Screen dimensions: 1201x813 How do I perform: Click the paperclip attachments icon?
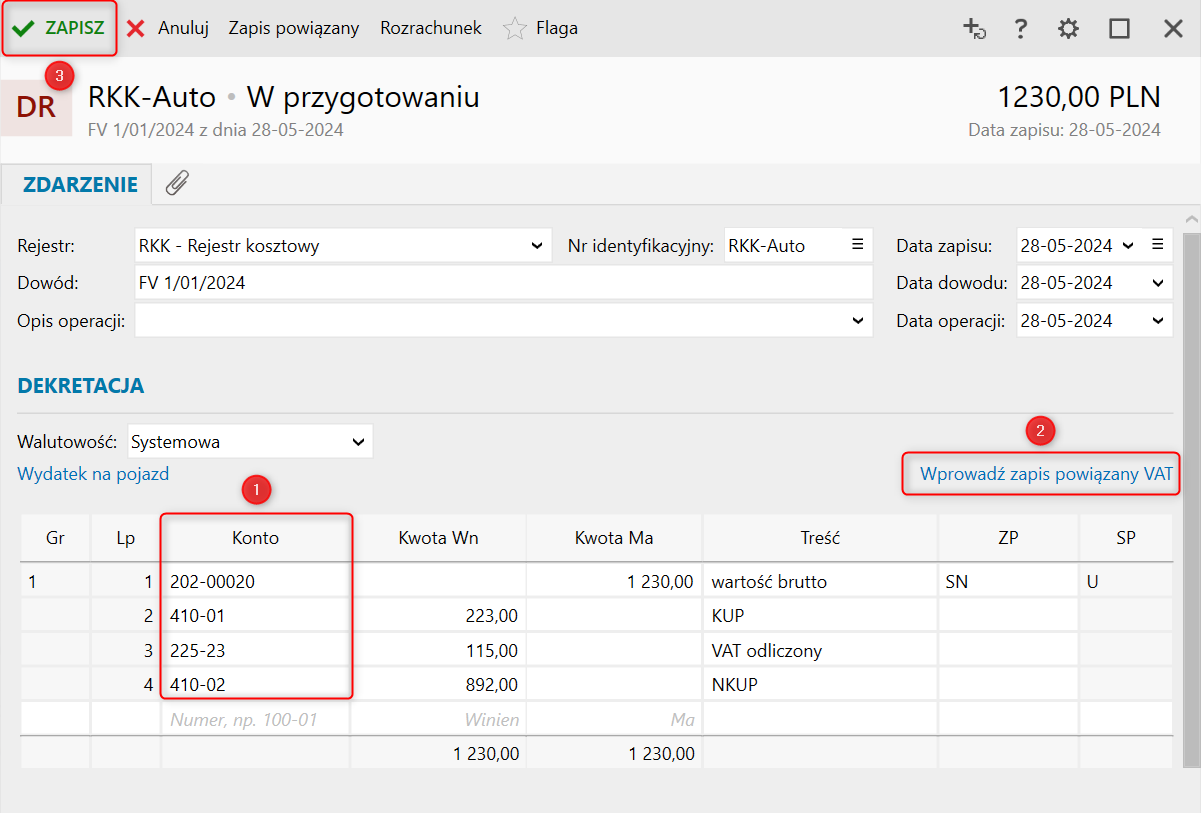(x=177, y=183)
